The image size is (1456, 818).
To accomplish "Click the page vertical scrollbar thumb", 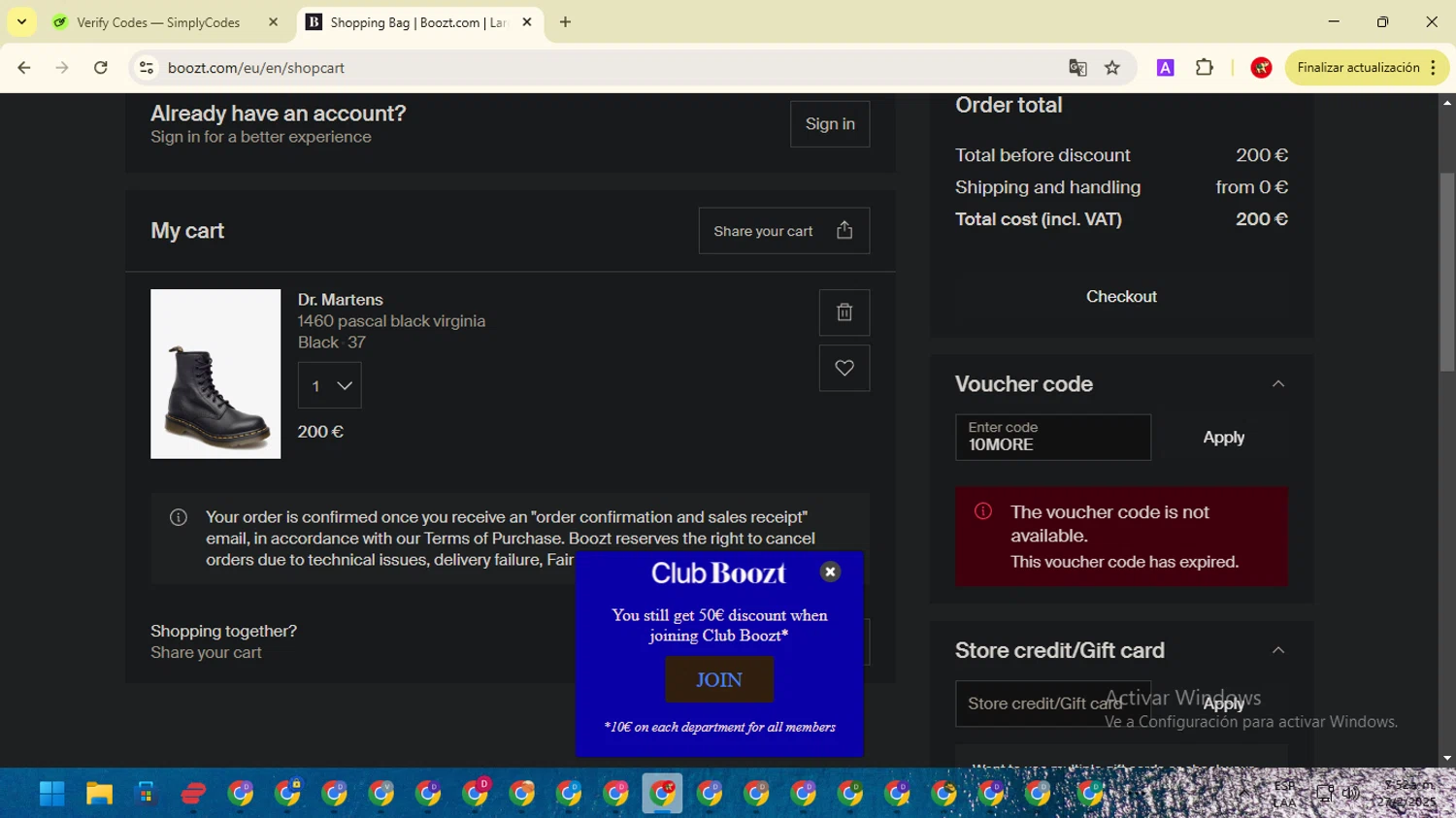I will pyautogui.click(x=1446, y=272).
